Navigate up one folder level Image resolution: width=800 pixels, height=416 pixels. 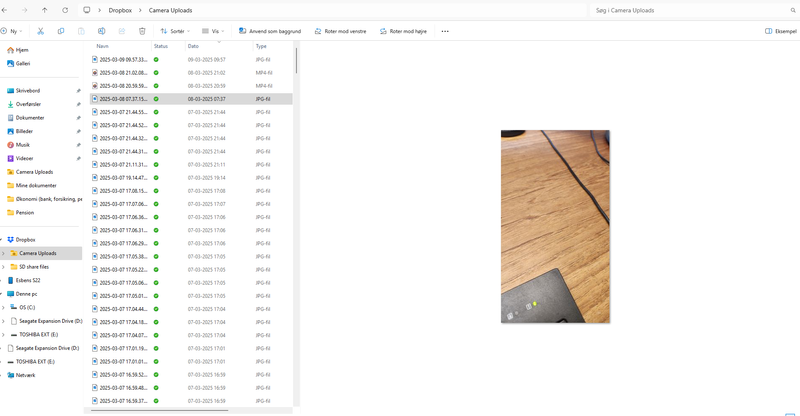(45, 10)
